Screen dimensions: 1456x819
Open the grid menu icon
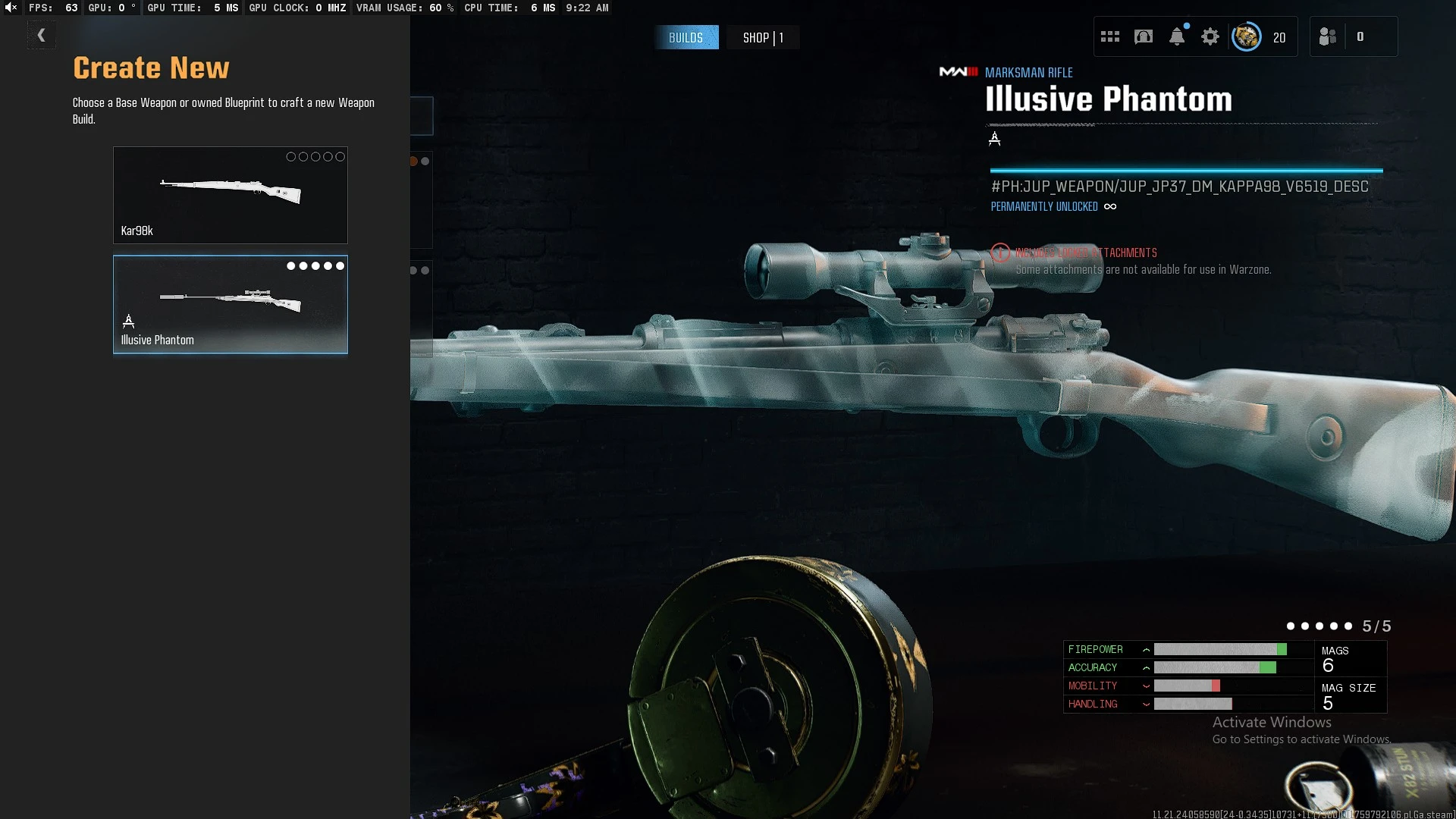(1110, 36)
